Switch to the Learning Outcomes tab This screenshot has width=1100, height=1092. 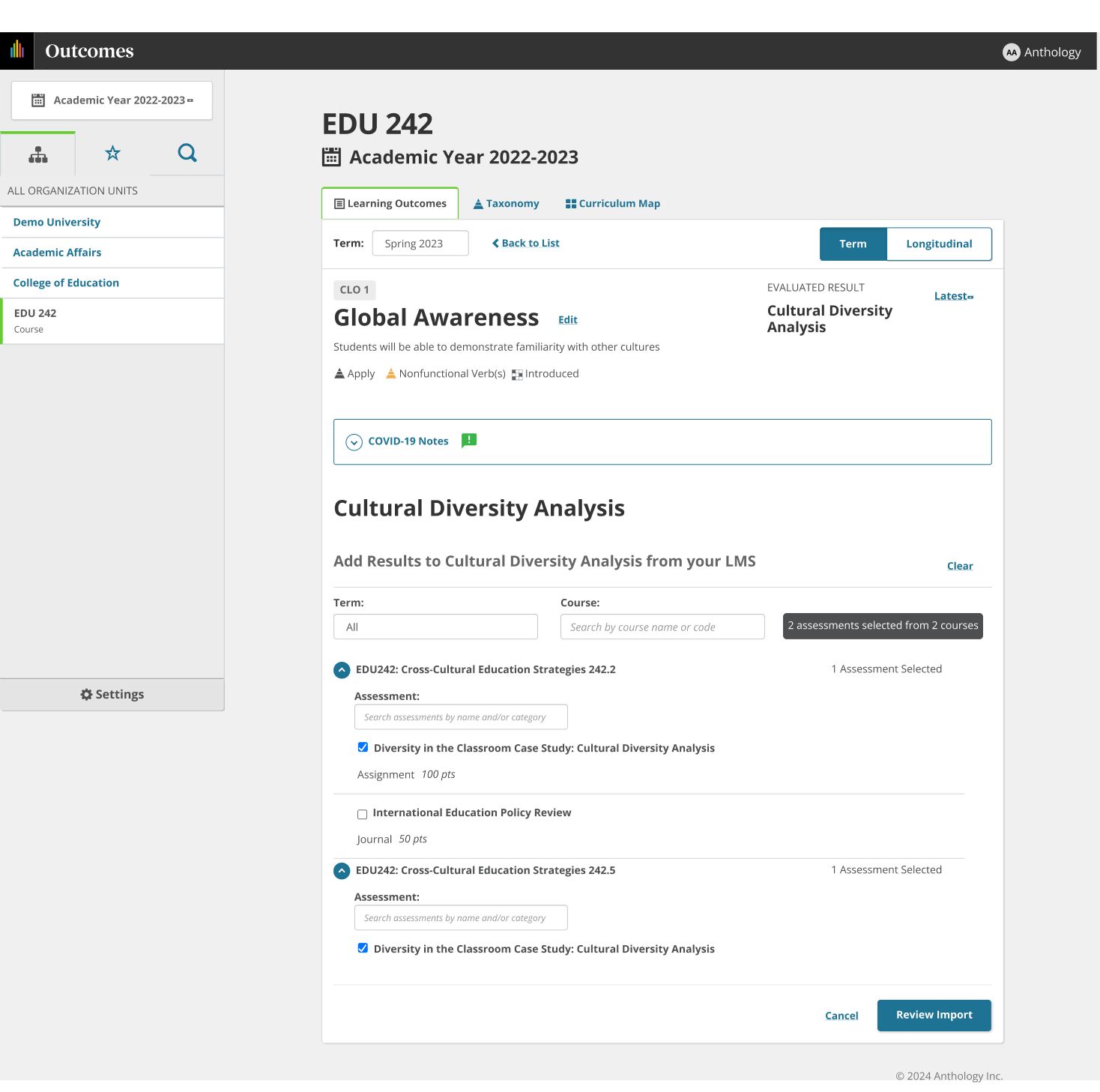point(390,204)
